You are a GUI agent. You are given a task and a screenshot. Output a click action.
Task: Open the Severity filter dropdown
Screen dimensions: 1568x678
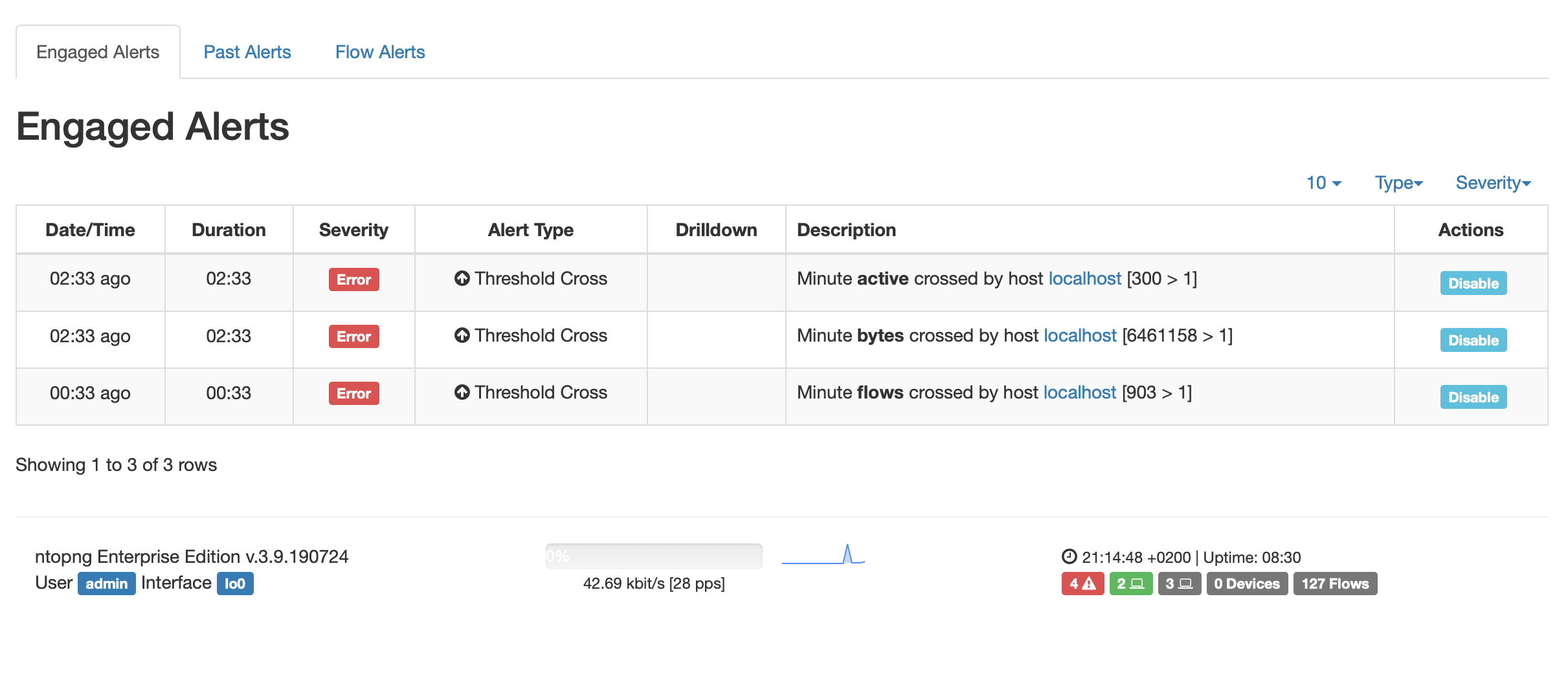pyautogui.click(x=1492, y=183)
